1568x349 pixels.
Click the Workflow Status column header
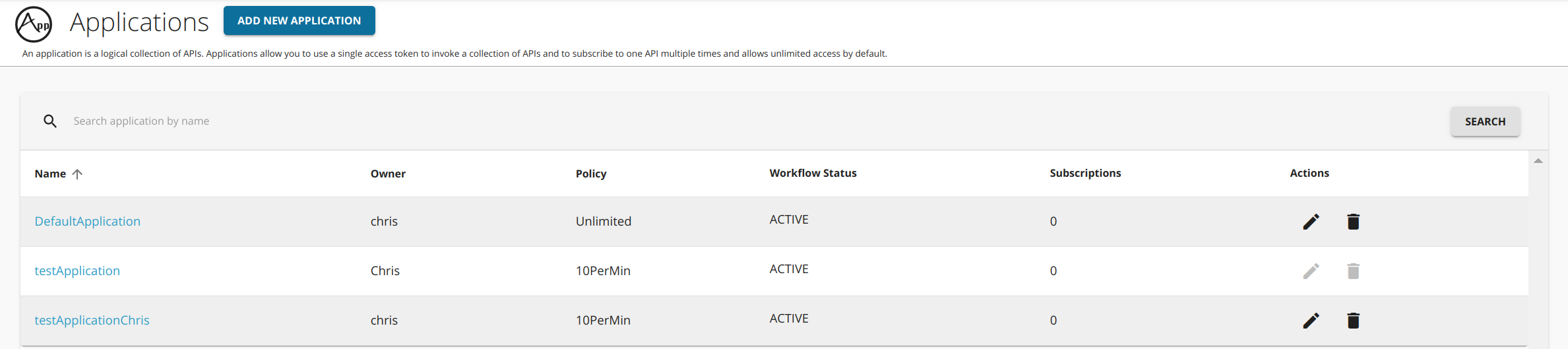coord(813,174)
